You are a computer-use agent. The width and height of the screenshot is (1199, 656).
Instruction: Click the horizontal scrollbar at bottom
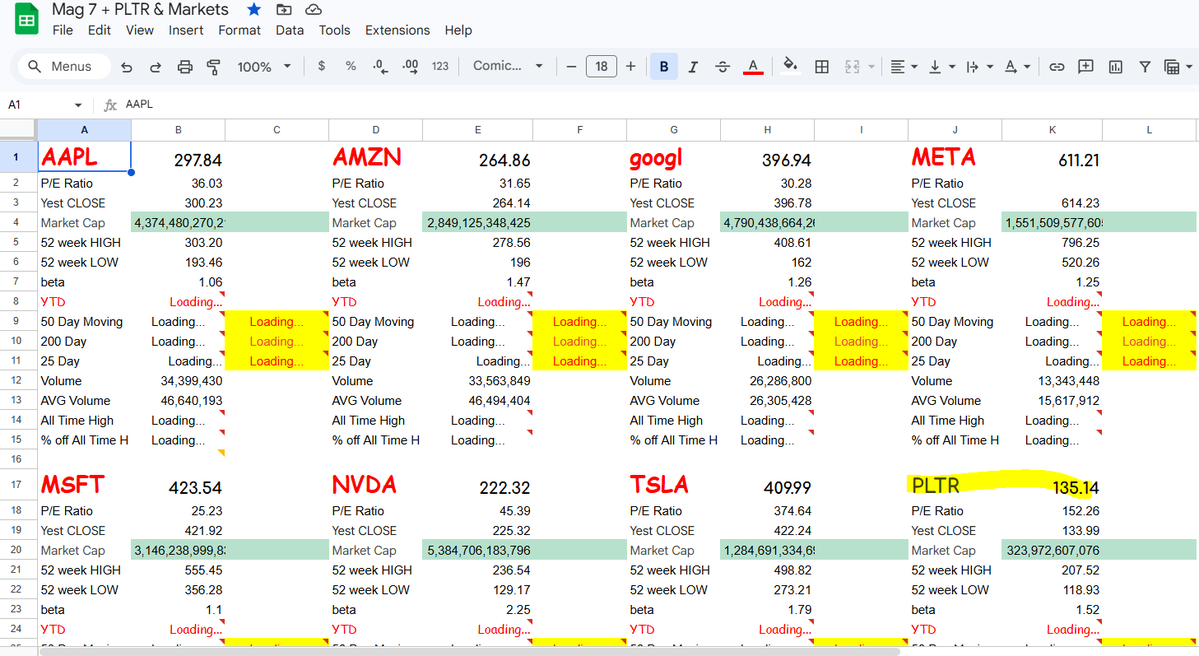[x=470, y=651]
